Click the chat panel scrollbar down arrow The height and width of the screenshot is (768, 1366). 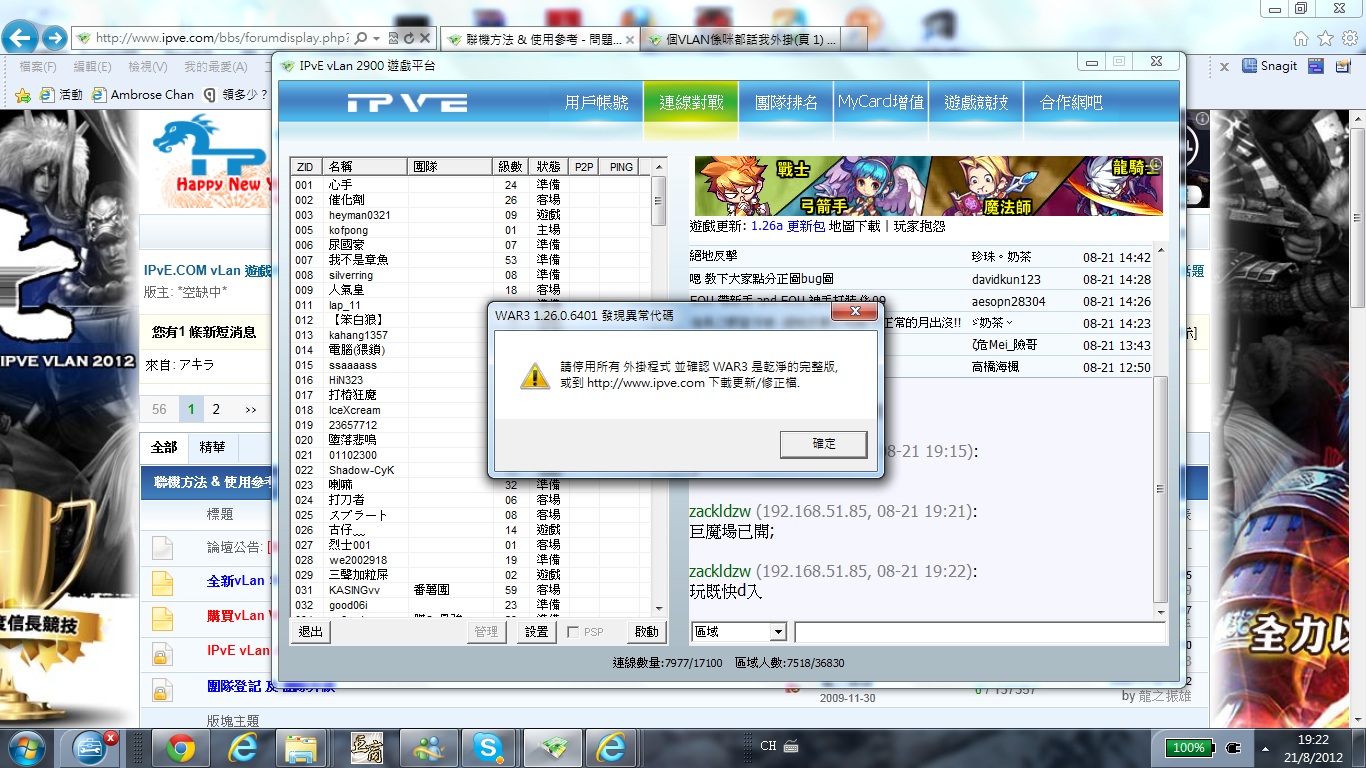1159,612
